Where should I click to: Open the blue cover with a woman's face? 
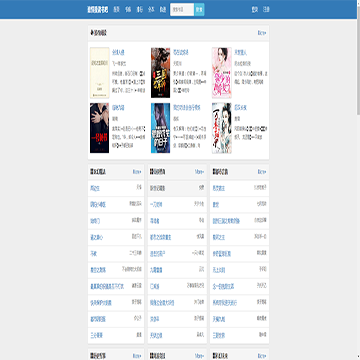click(160, 128)
